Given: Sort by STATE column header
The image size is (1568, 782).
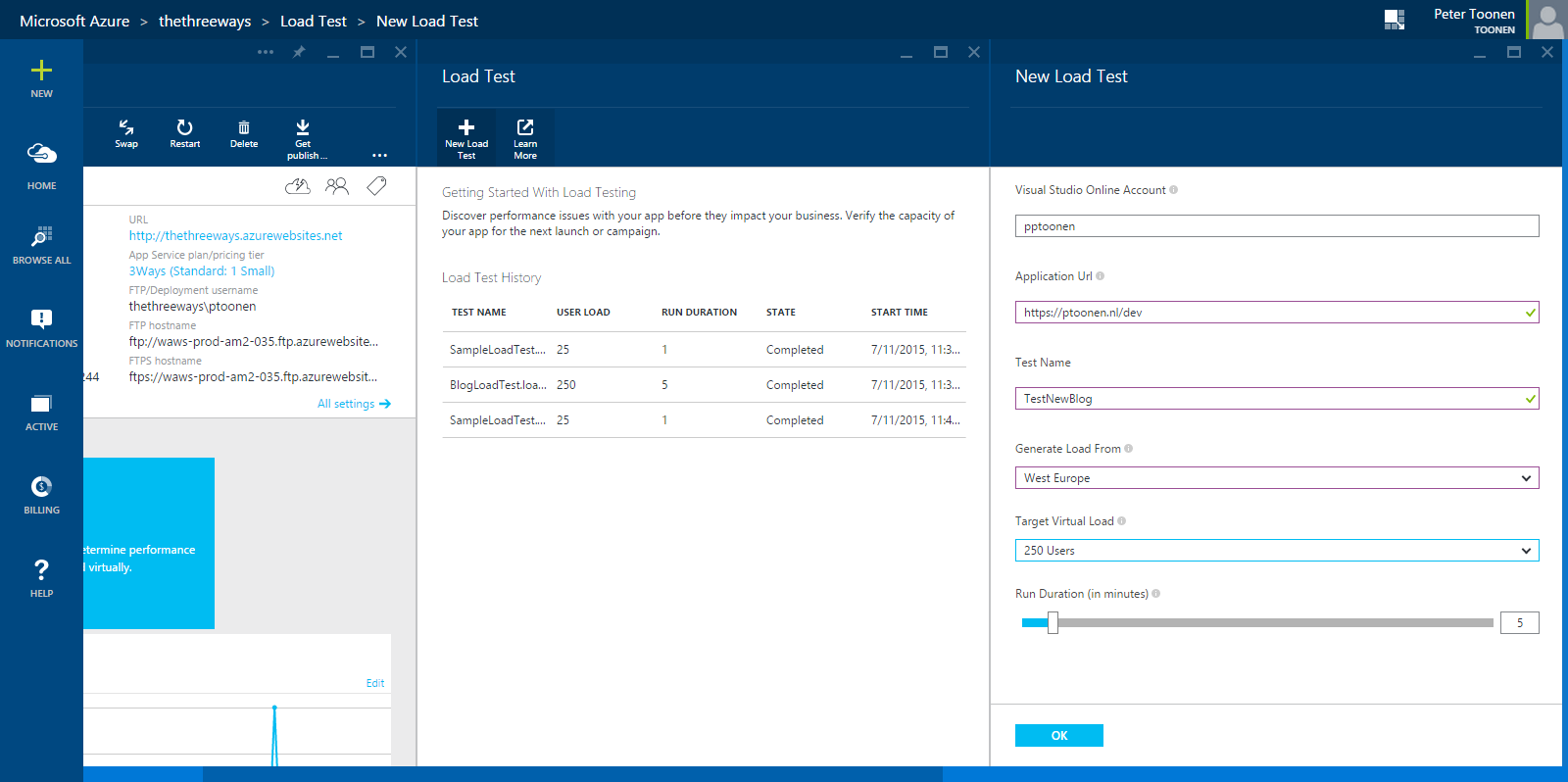Looking at the screenshot, I should point(781,313).
